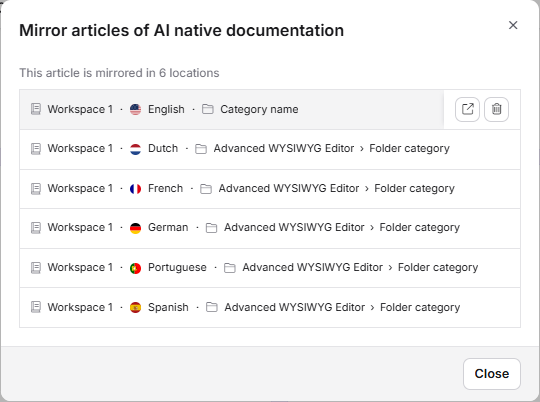Click 'Advanced WYSIWYG Editor' in Portuguese row
This screenshot has width=540, height=402.
(313, 267)
